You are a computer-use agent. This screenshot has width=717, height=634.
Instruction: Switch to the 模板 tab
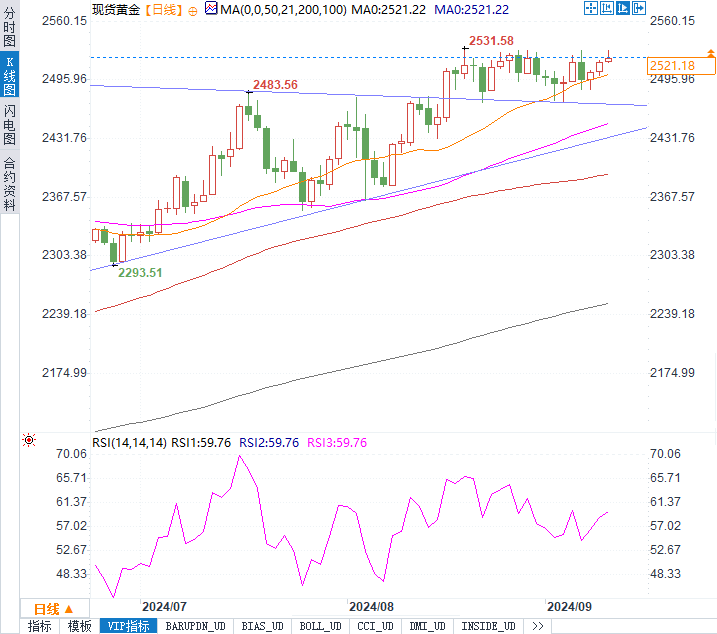pyautogui.click(x=79, y=626)
